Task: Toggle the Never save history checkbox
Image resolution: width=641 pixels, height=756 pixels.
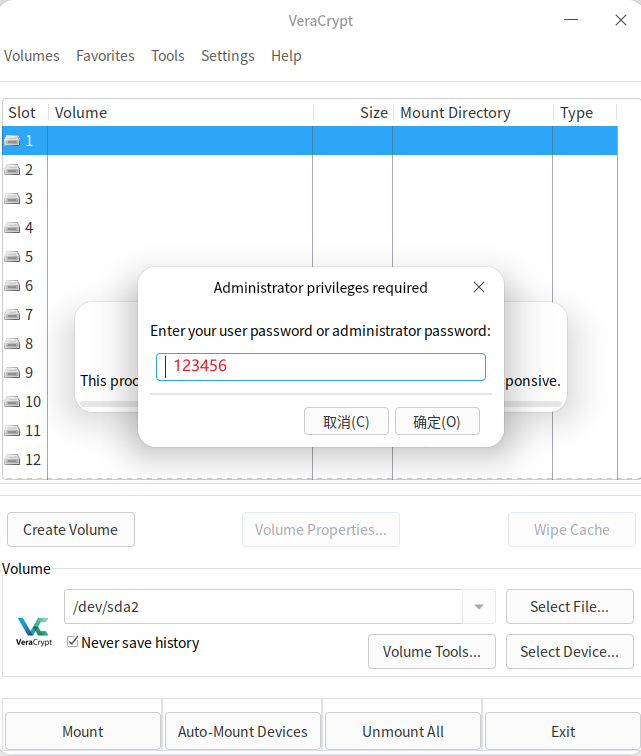Action: (x=73, y=642)
